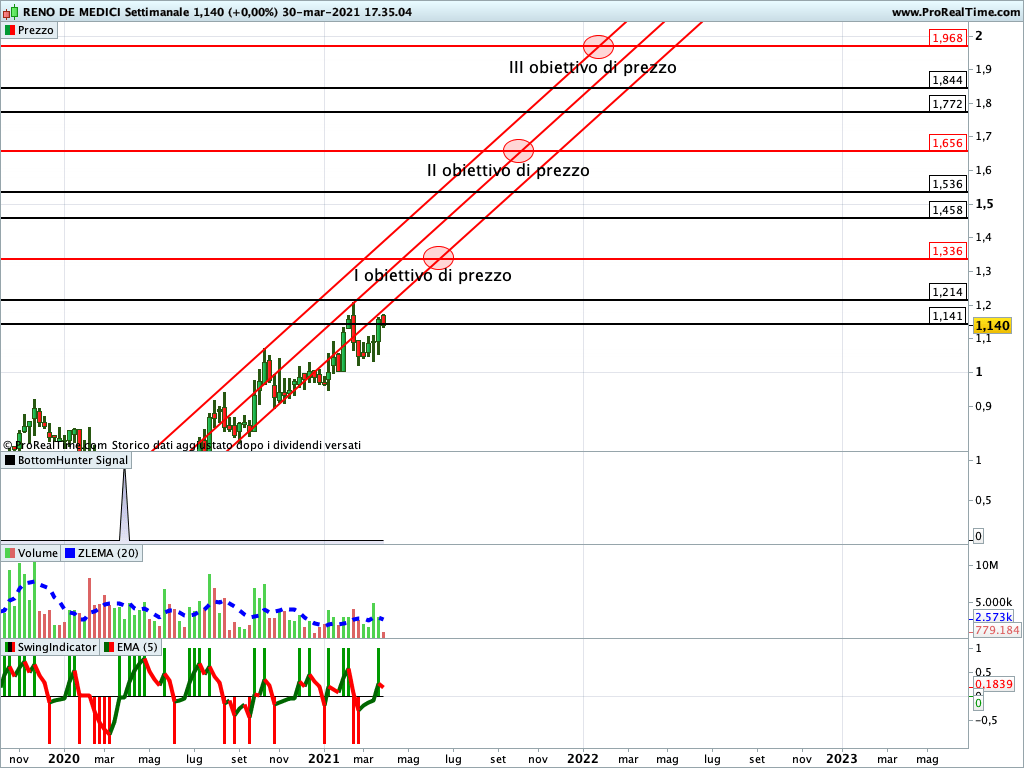This screenshot has width=1024, height=768.
Task: Click the blue ZLEMA (20) legend square
Action: 70,553
